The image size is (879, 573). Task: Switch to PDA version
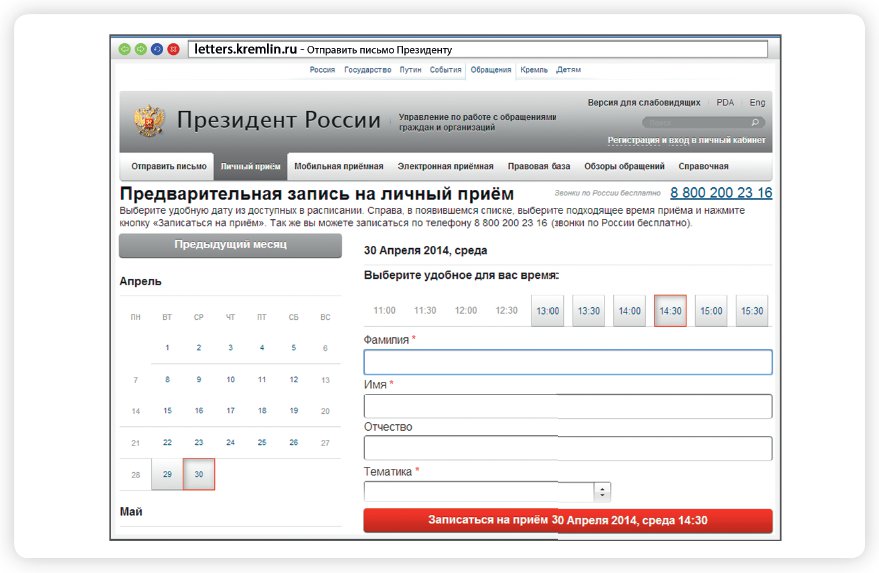(725, 103)
